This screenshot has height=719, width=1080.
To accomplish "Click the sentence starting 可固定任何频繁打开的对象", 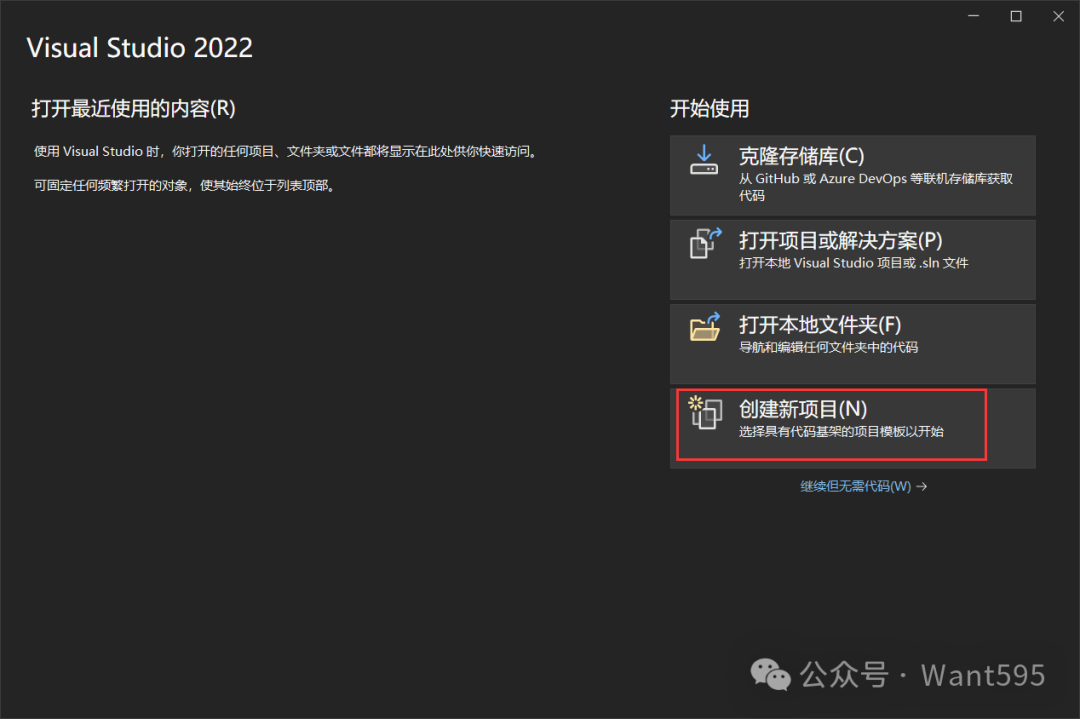I will click(185, 185).
